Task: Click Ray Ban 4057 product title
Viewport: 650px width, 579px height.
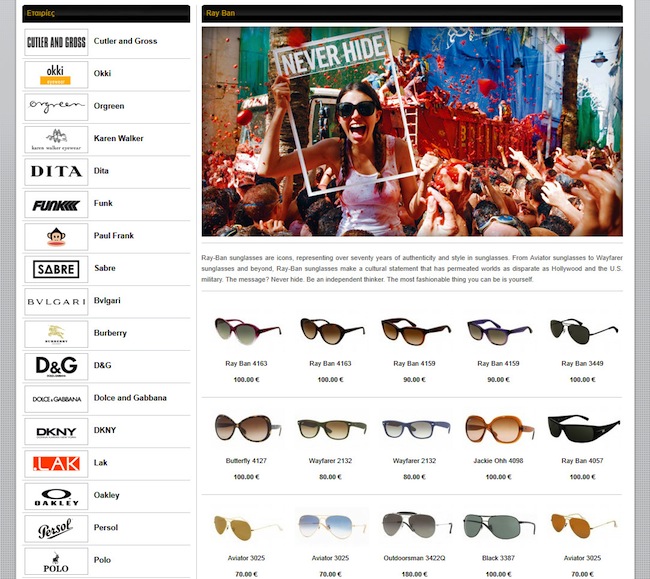Action: point(582,460)
